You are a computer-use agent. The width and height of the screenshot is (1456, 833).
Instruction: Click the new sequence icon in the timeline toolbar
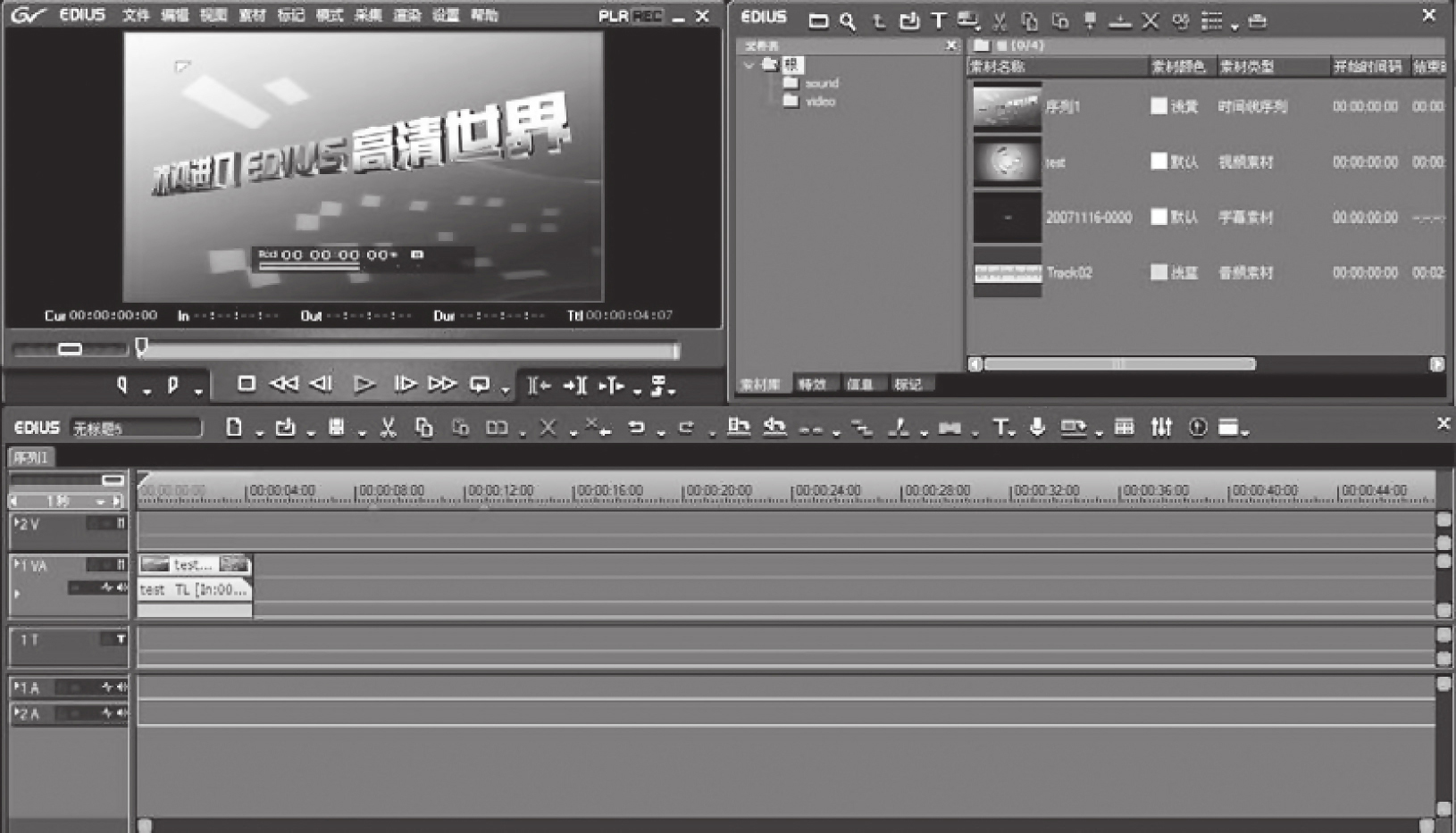click(x=234, y=428)
